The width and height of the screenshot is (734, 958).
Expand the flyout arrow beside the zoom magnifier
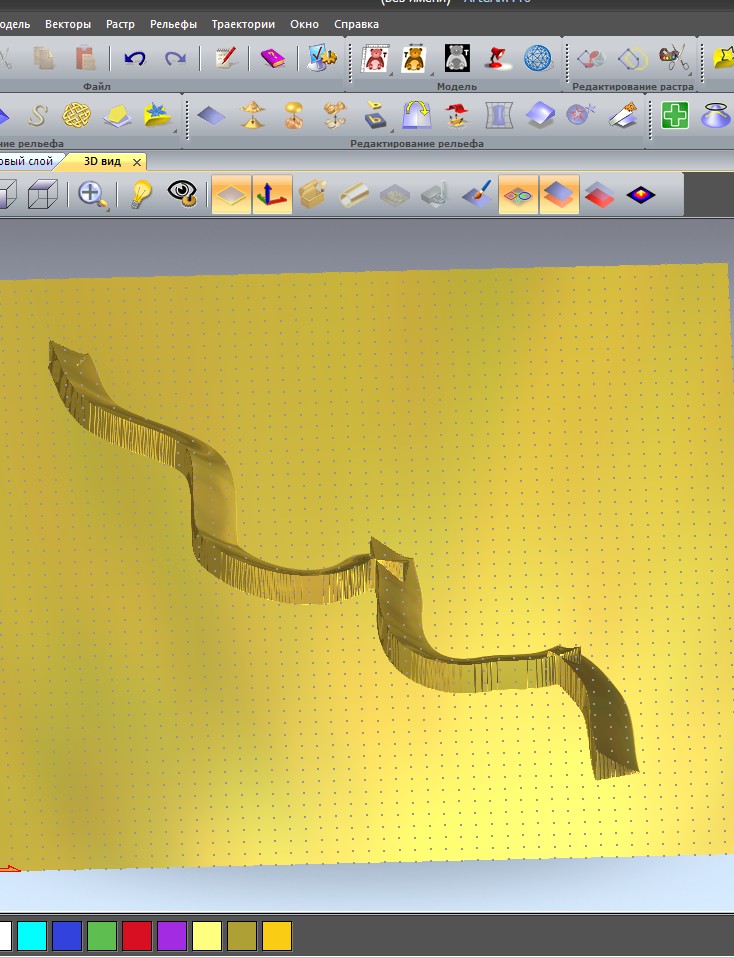click(x=108, y=210)
